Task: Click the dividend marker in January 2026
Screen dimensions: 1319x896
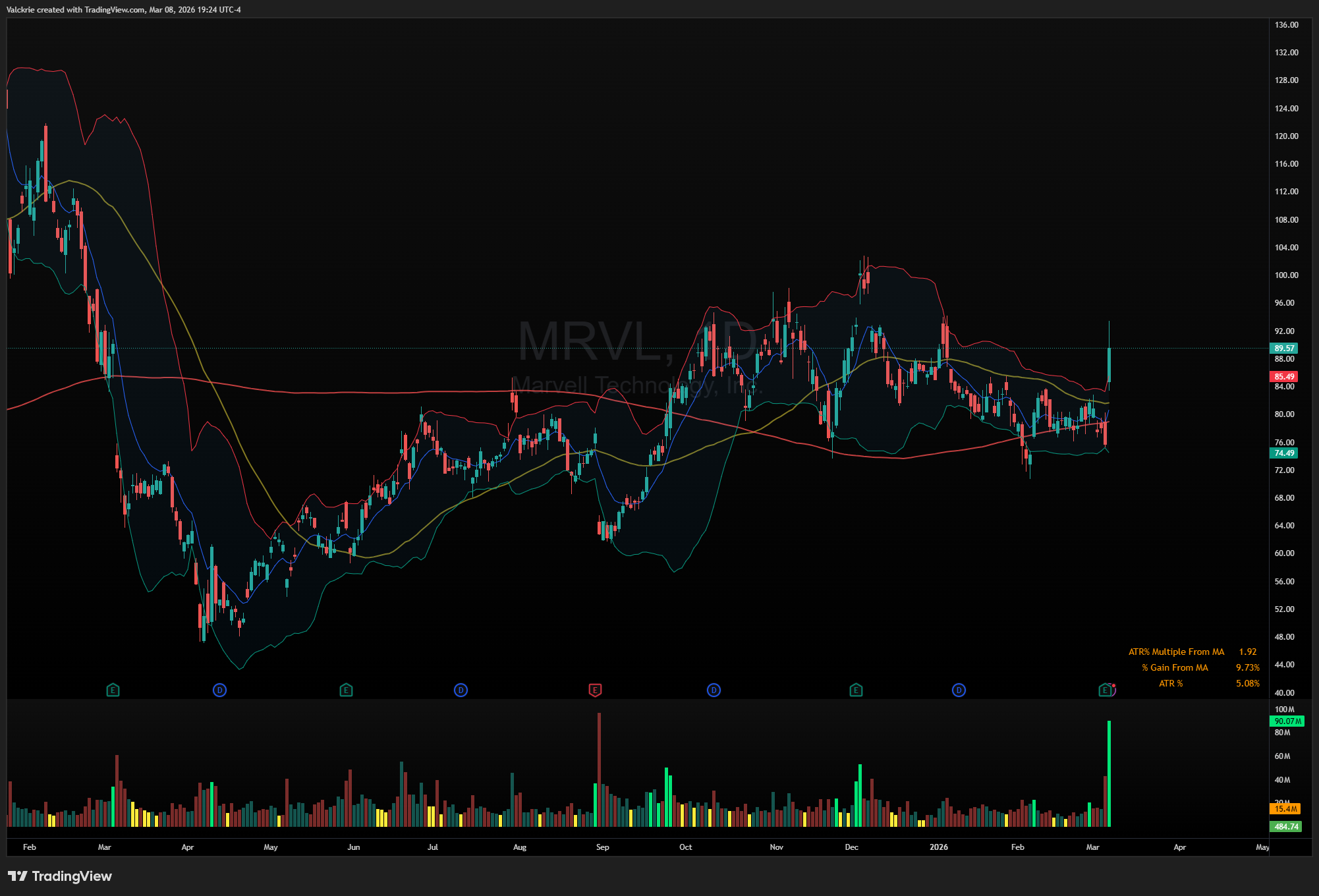Action: coord(959,690)
